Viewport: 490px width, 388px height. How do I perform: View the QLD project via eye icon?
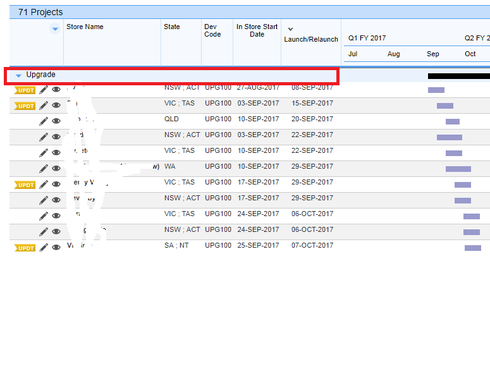click(56, 121)
